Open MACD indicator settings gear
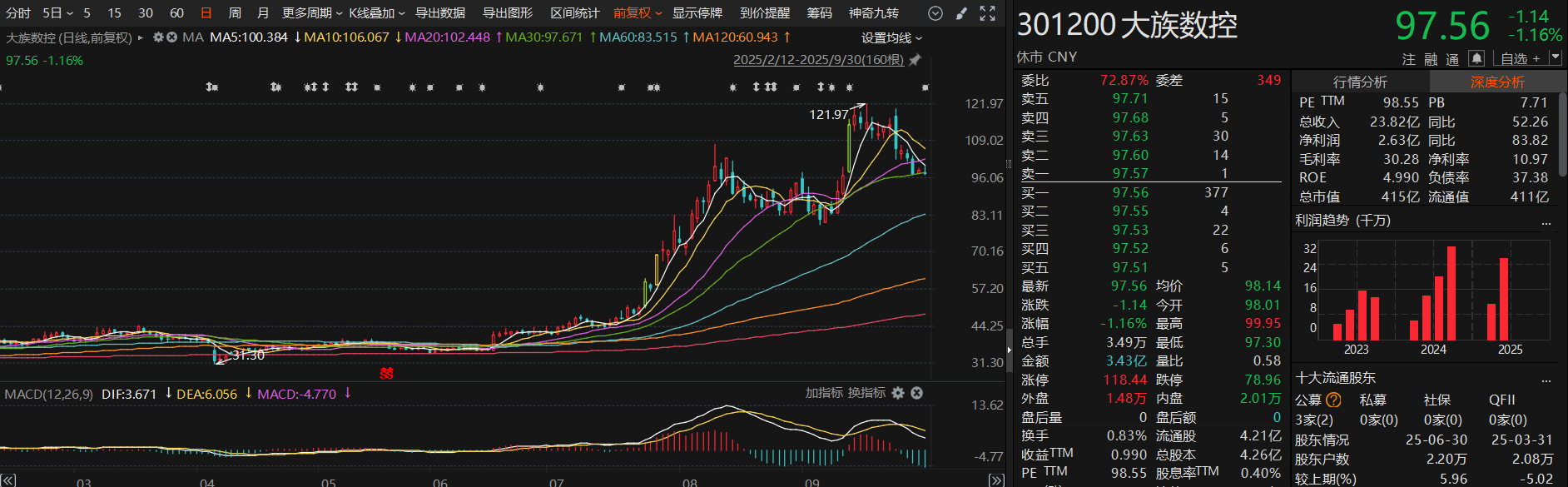 point(898,393)
